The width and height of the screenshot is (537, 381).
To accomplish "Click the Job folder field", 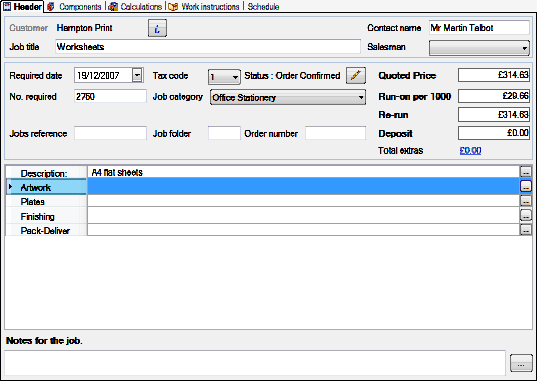I will point(224,133).
